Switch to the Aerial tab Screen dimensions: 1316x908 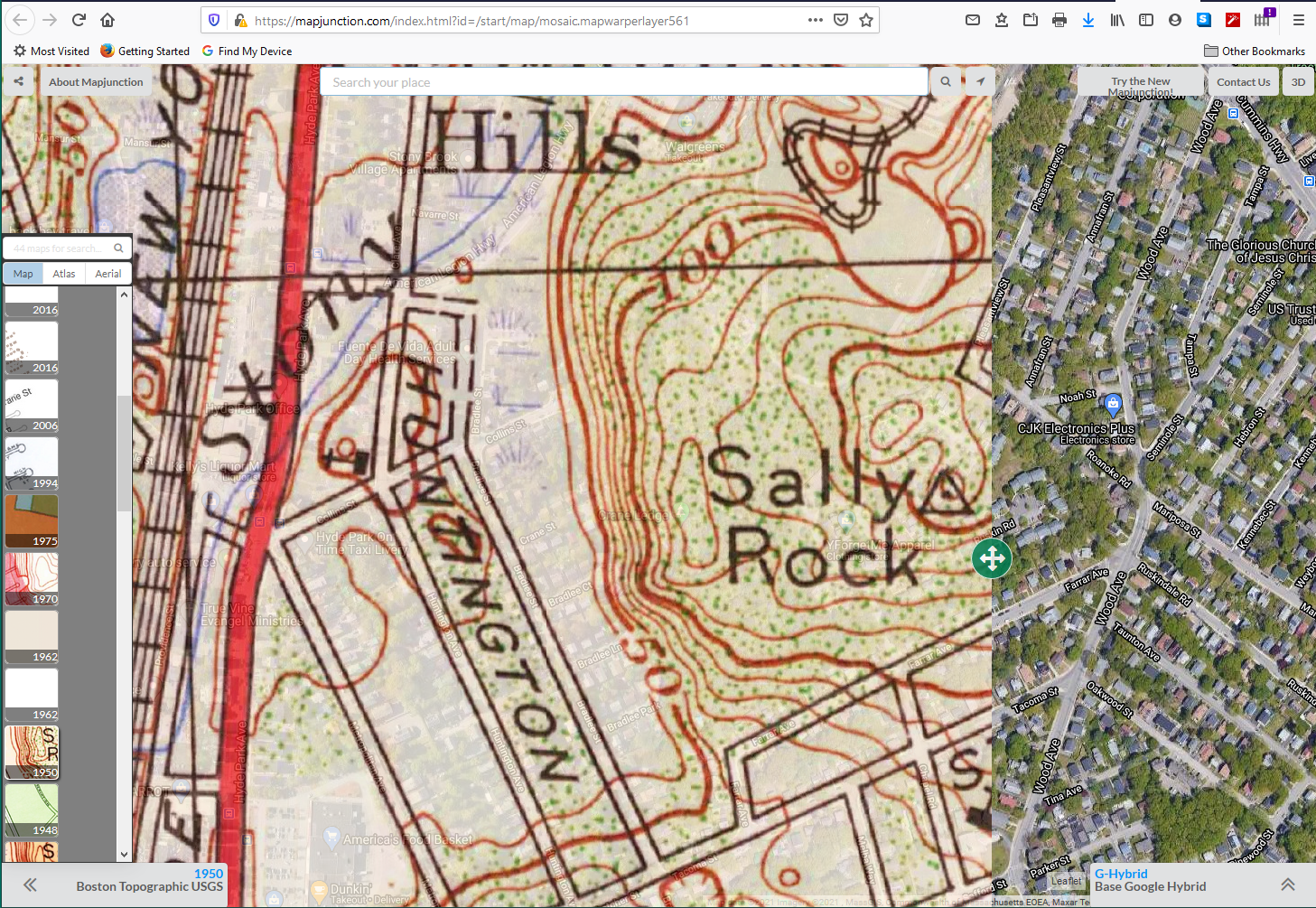(107, 273)
